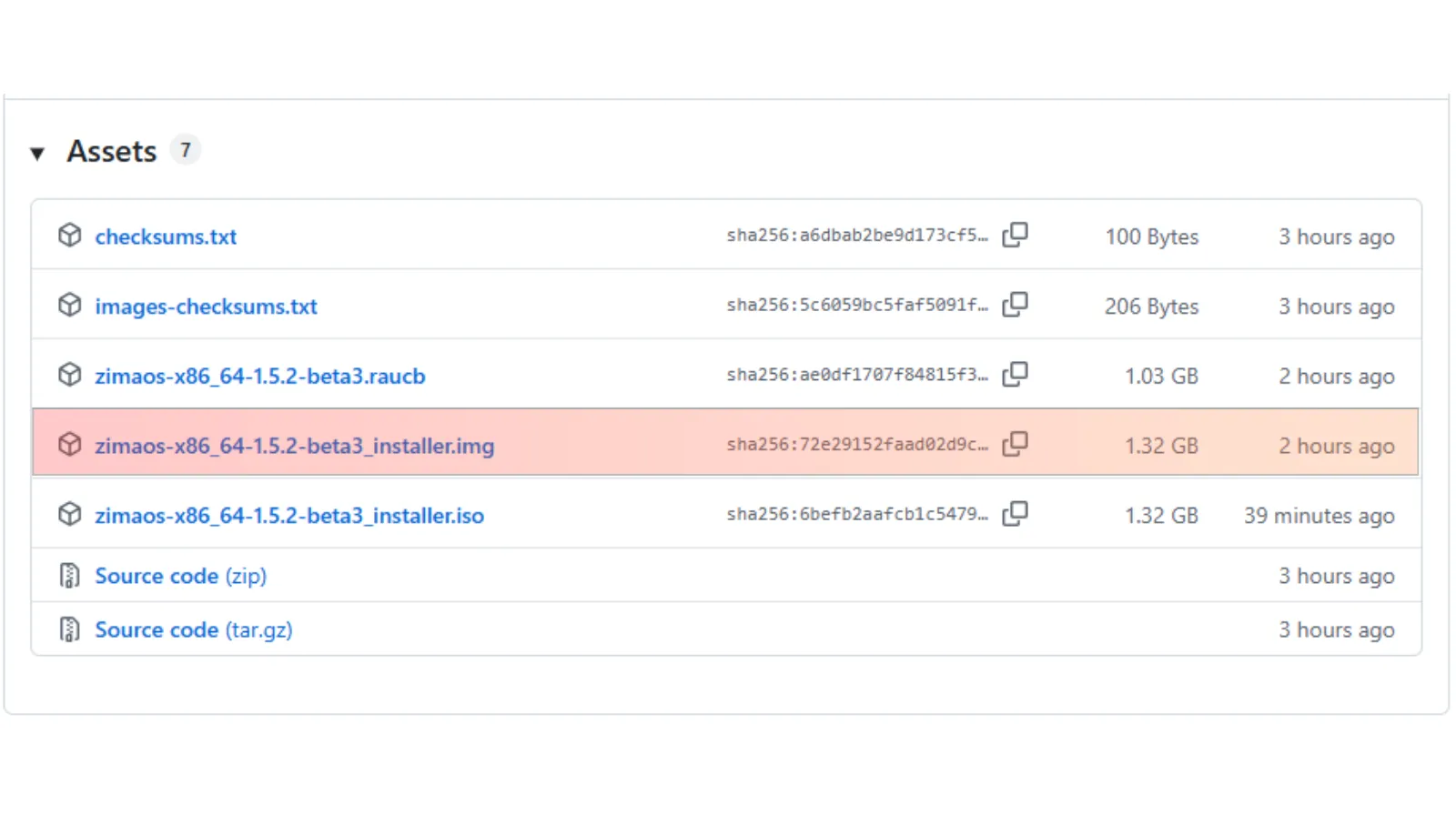Click the package icon beside installer.iso

[x=70, y=515]
